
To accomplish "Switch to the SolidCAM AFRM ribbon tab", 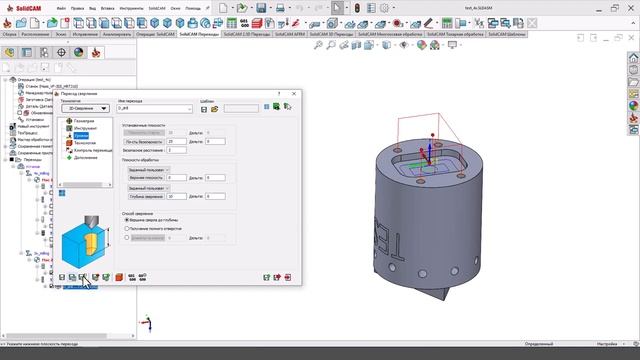I will coord(290,34).
